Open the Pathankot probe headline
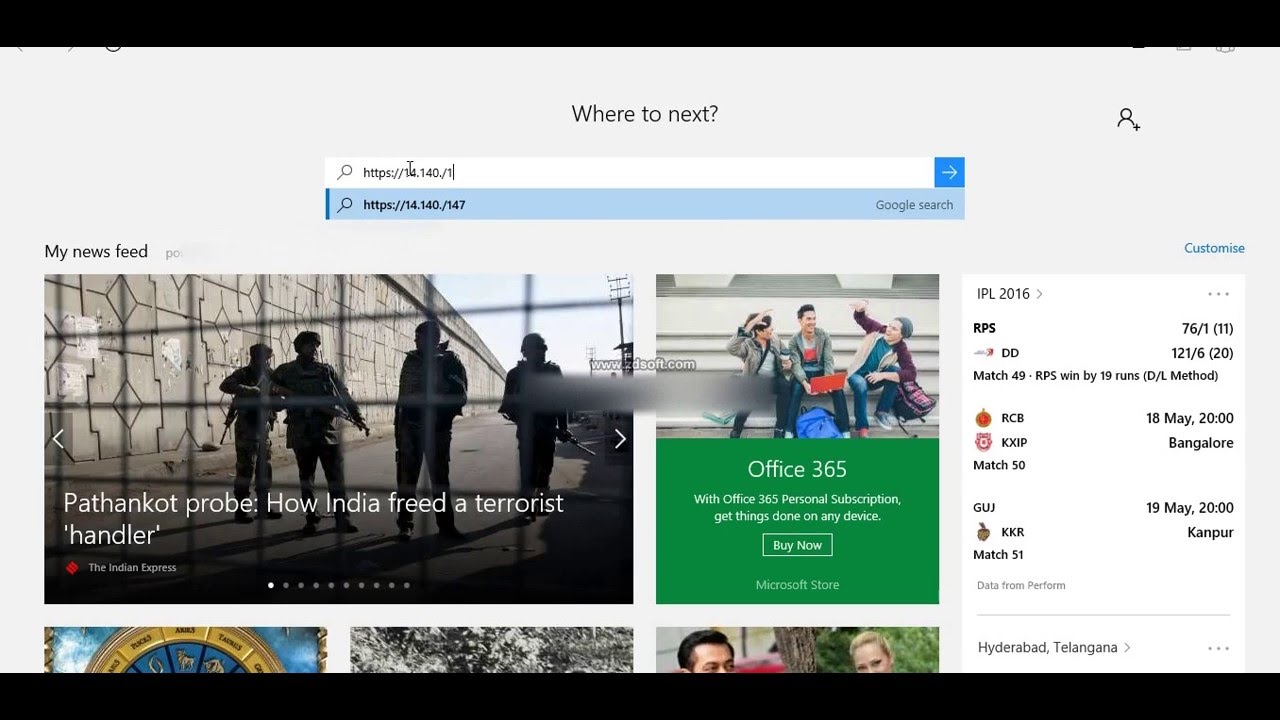 pyautogui.click(x=313, y=518)
